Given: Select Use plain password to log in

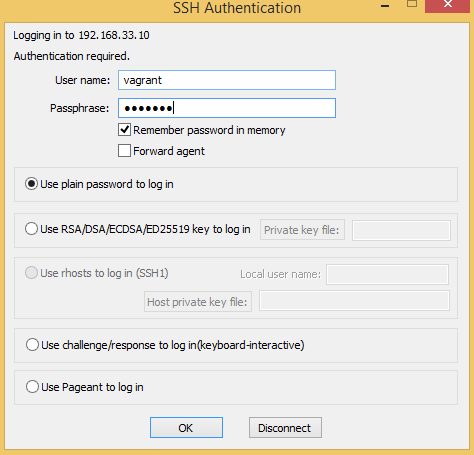Looking at the screenshot, I should click(31, 184).
